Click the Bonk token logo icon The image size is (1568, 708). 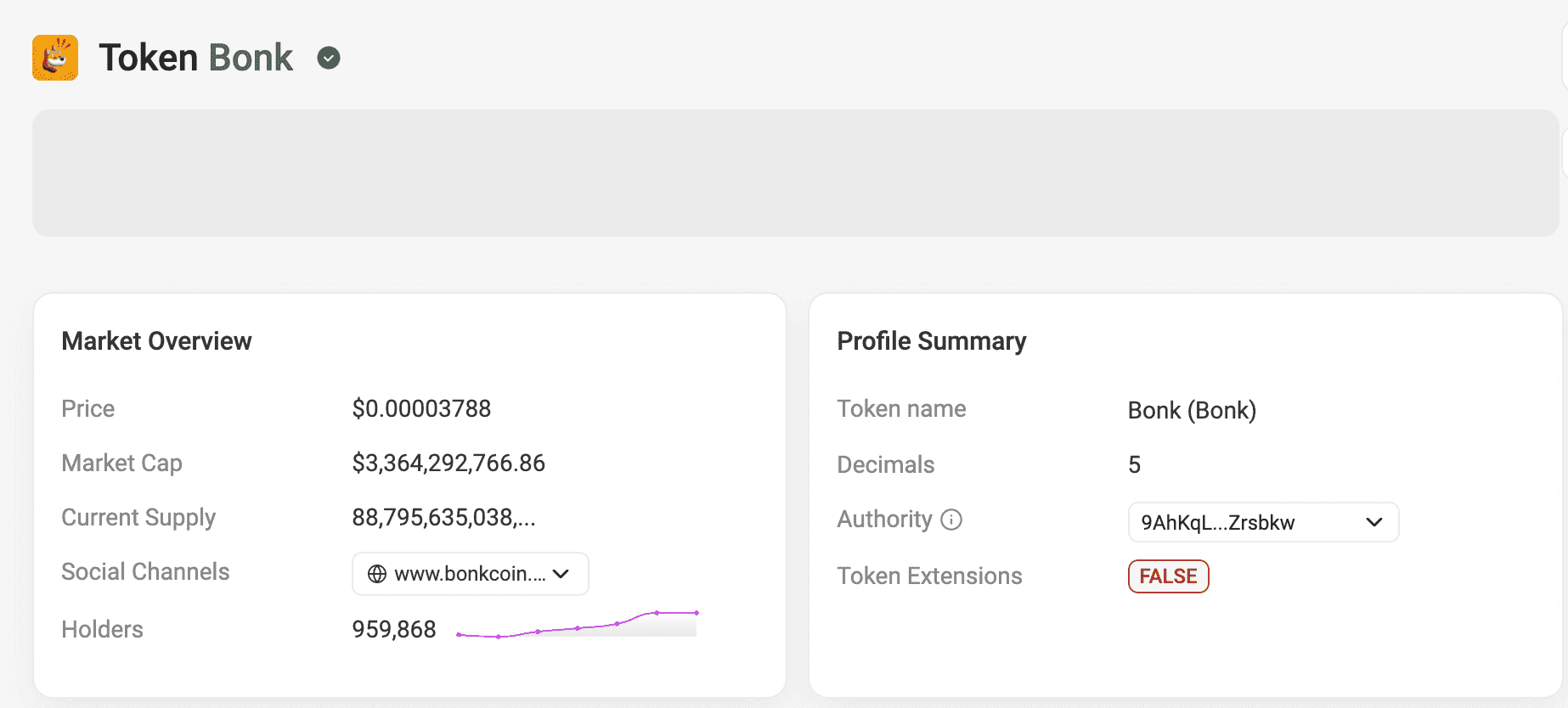[55, 58]
